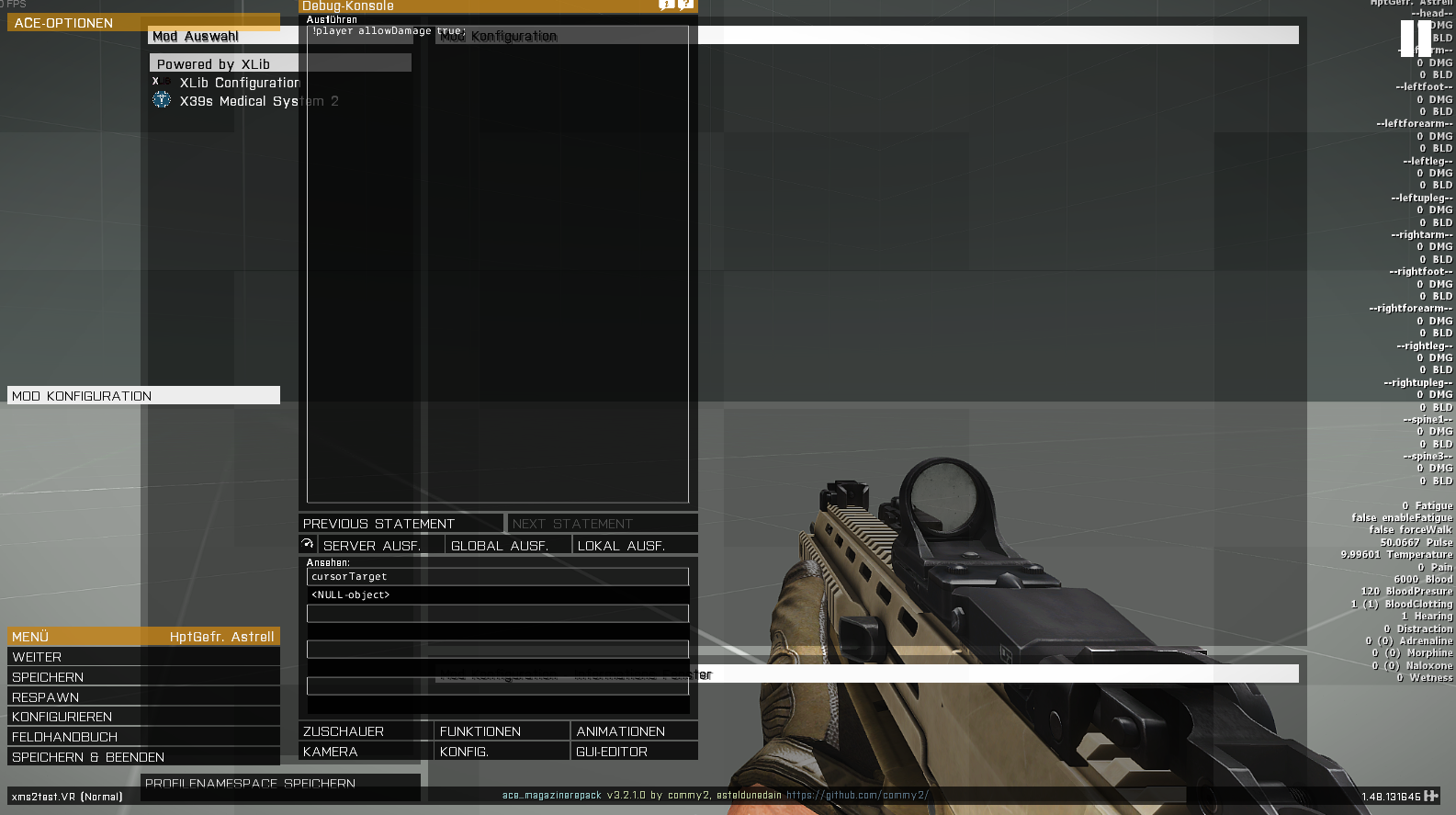
Task: Click the performance gauge icon beside Server Ausf.
Action: [x=308, y=545]
